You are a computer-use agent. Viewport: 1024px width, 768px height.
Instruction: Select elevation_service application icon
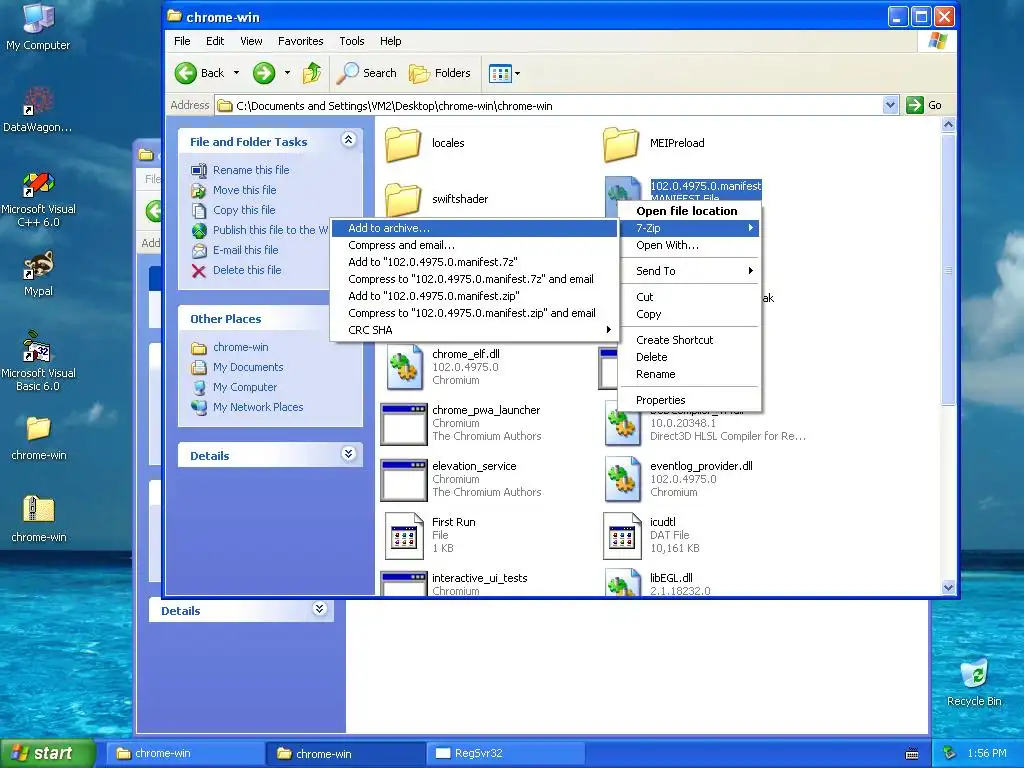404,479
